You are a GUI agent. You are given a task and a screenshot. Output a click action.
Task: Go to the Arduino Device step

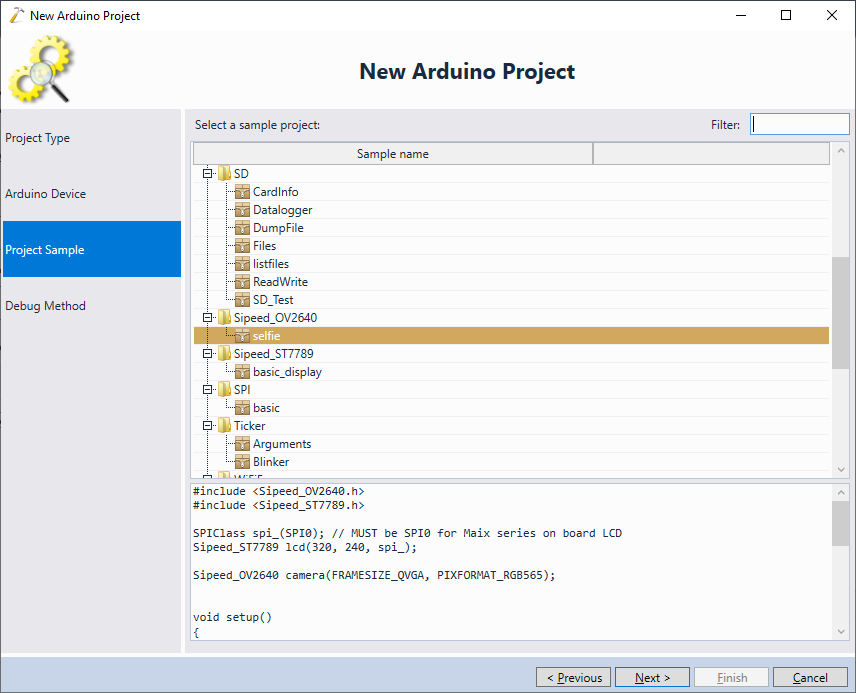92,194
